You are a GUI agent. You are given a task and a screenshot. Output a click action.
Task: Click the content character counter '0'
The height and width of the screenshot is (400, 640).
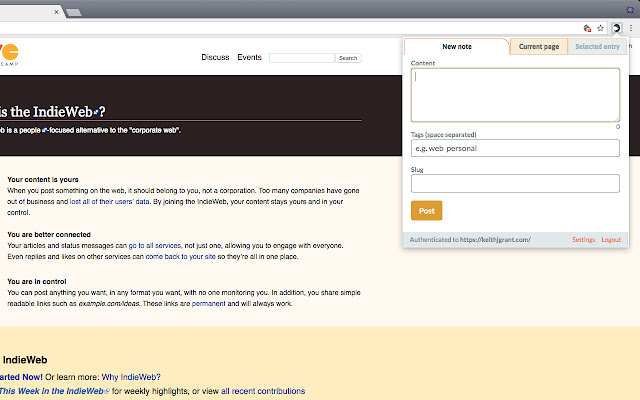click(x=618, y=127)
